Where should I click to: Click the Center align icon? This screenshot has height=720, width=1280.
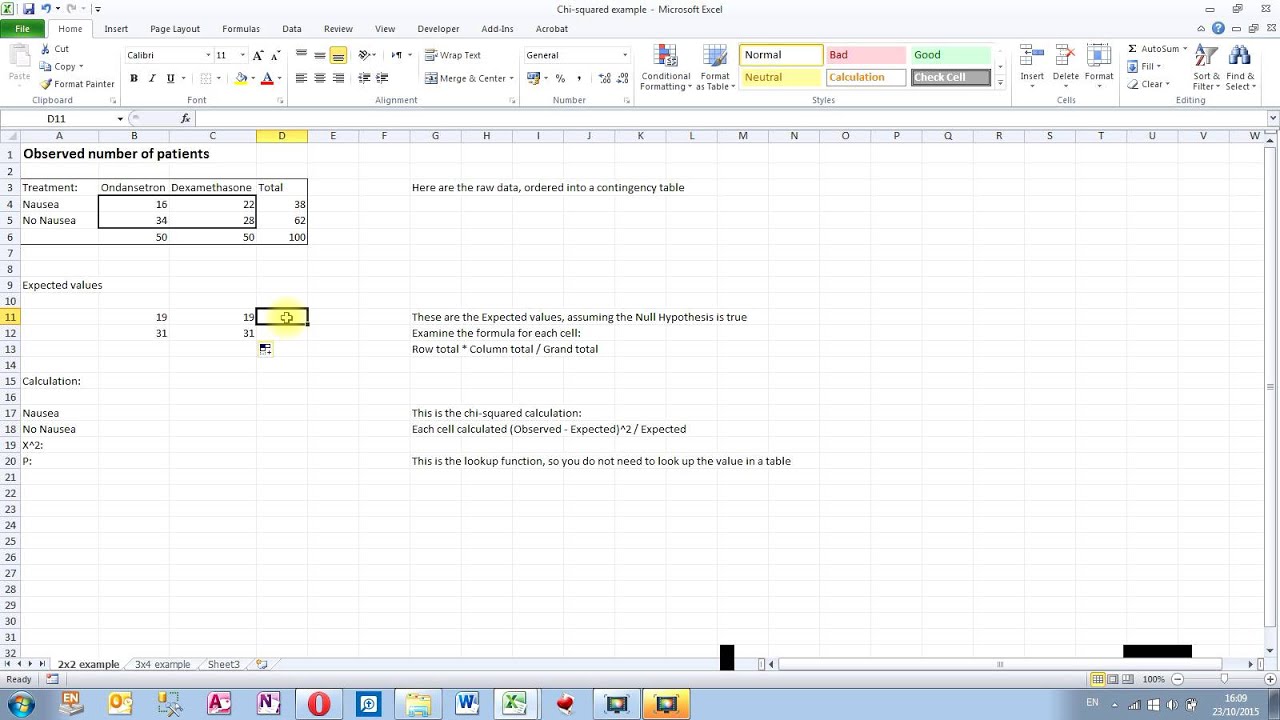[x=320, y=78]
